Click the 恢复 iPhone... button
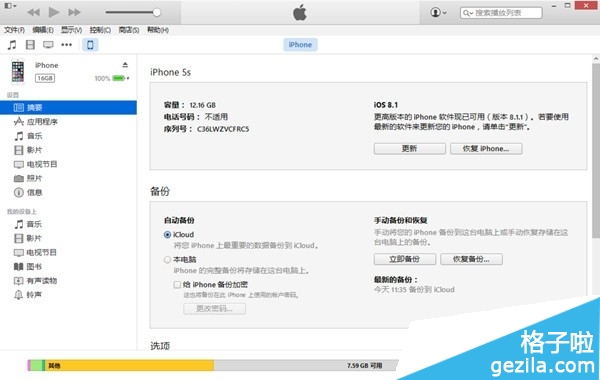This screenshot has width=600, height=380. tap(486, 148)
